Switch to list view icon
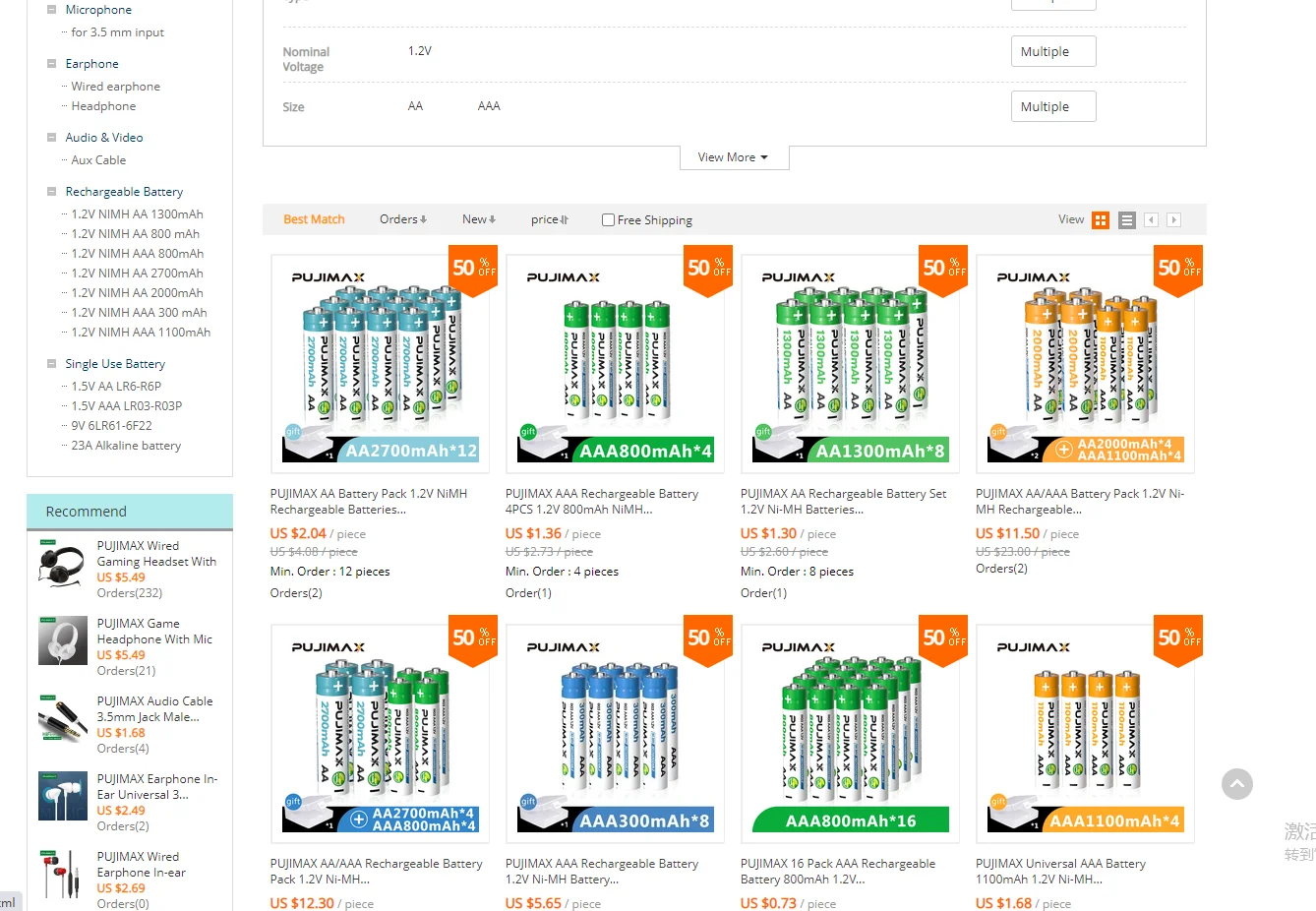 point(1127,220)
